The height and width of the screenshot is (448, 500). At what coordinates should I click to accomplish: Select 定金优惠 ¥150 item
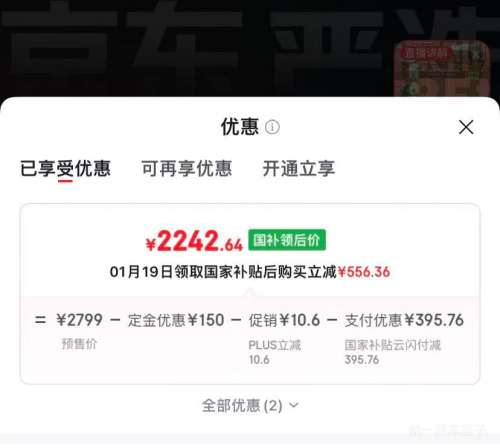(176, 320)
